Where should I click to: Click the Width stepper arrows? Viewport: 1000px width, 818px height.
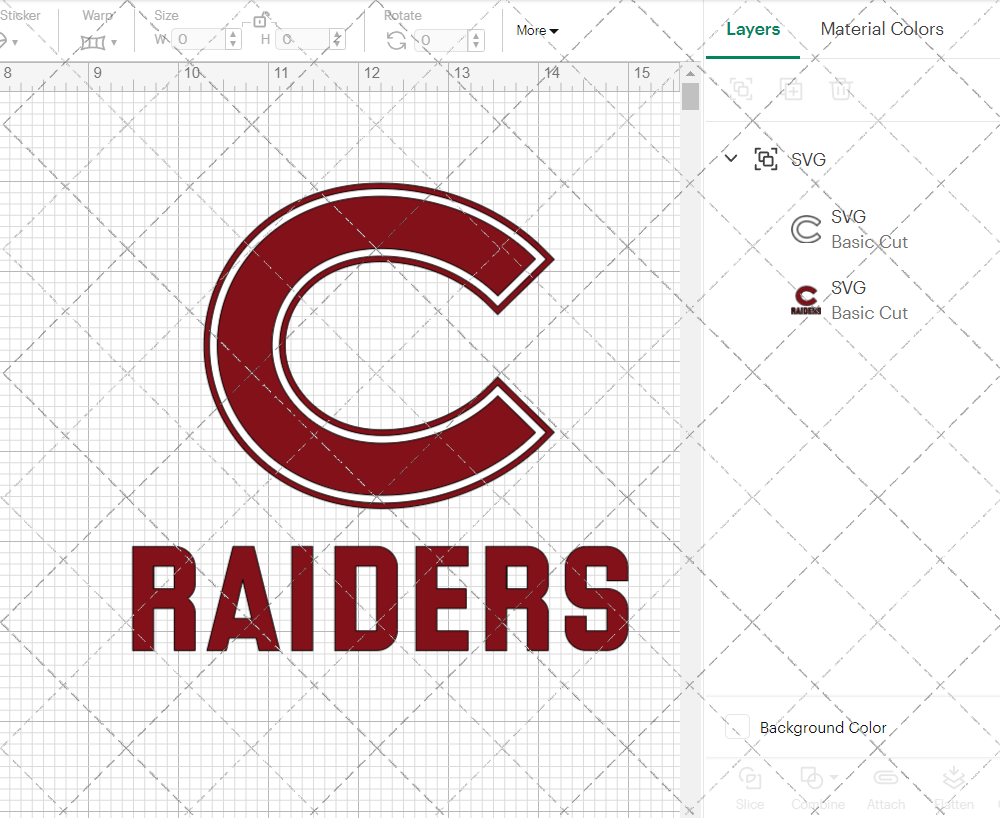tap(233, 40)
